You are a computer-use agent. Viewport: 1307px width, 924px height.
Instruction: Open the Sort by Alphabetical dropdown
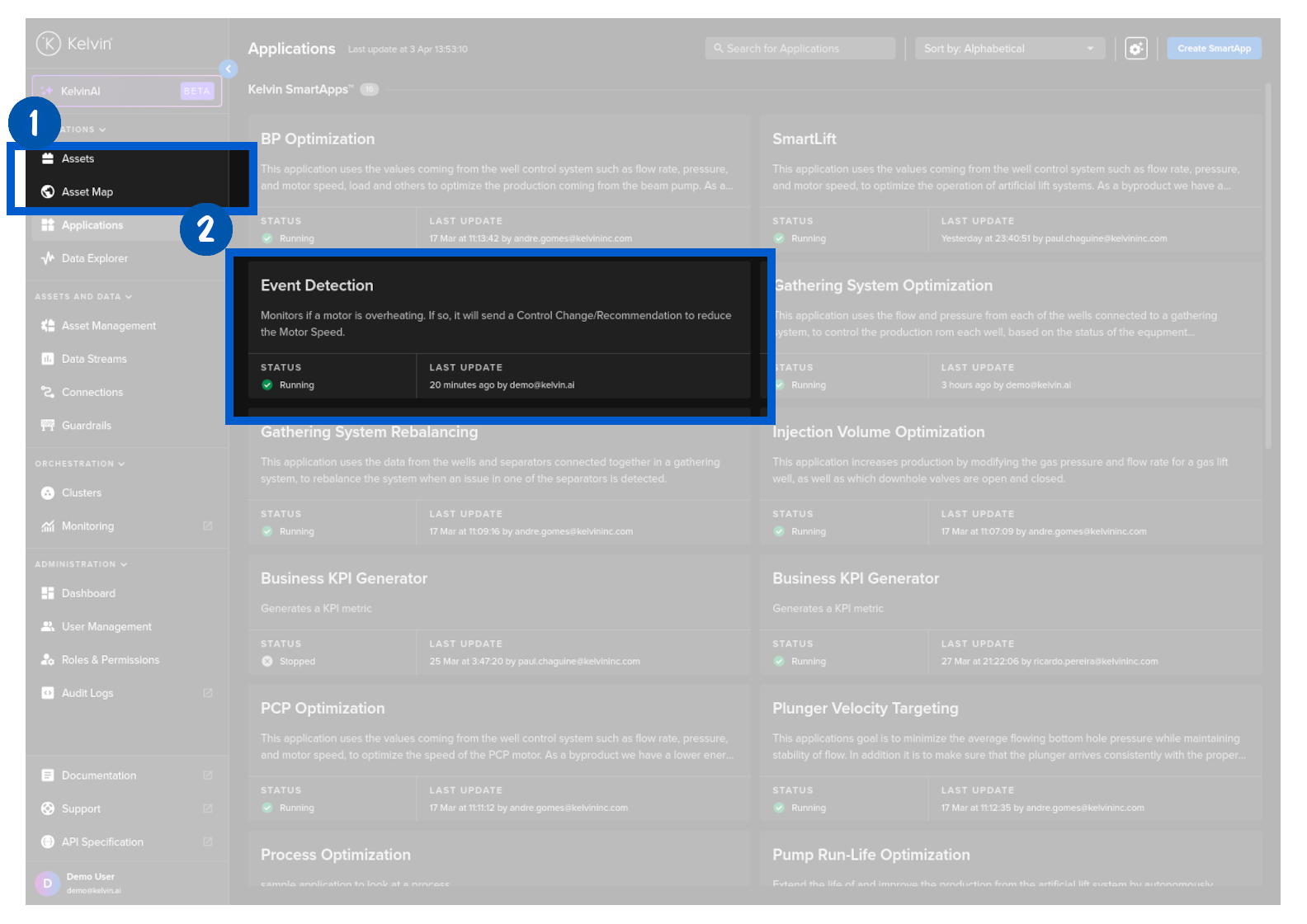click(x=1009, y=49)
